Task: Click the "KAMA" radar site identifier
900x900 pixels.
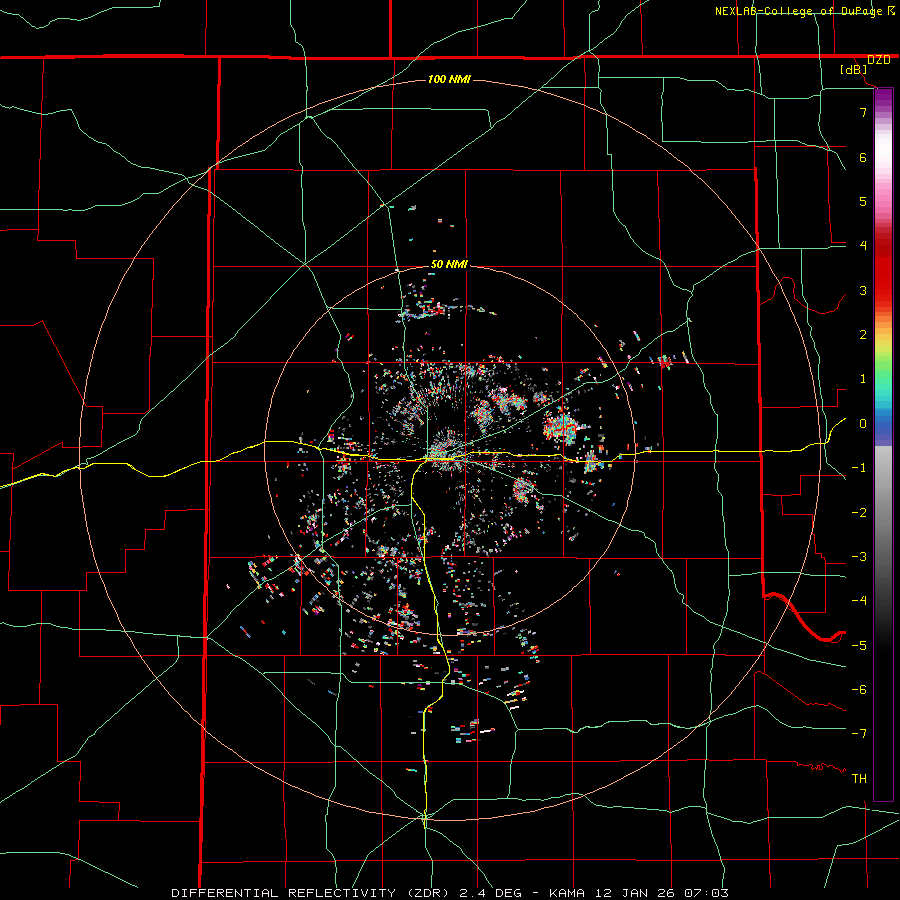Action: [567, 893]
